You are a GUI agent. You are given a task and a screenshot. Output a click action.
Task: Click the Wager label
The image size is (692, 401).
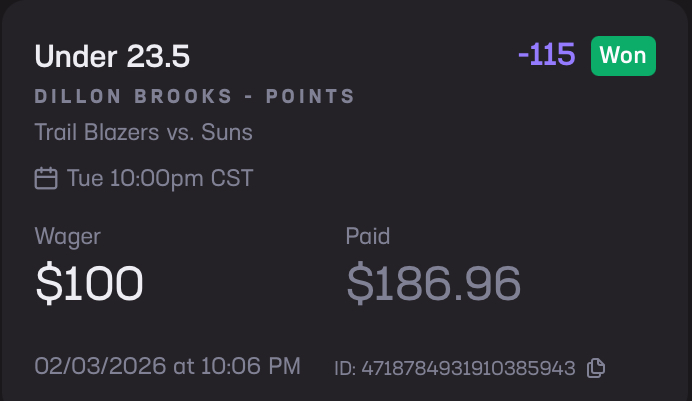68,237
